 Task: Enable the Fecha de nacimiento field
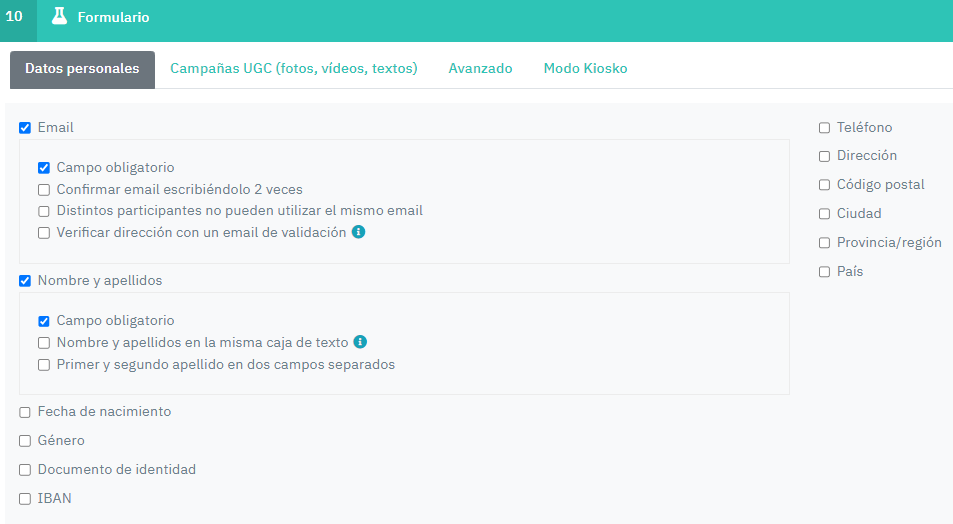click(x=25, y=412)
